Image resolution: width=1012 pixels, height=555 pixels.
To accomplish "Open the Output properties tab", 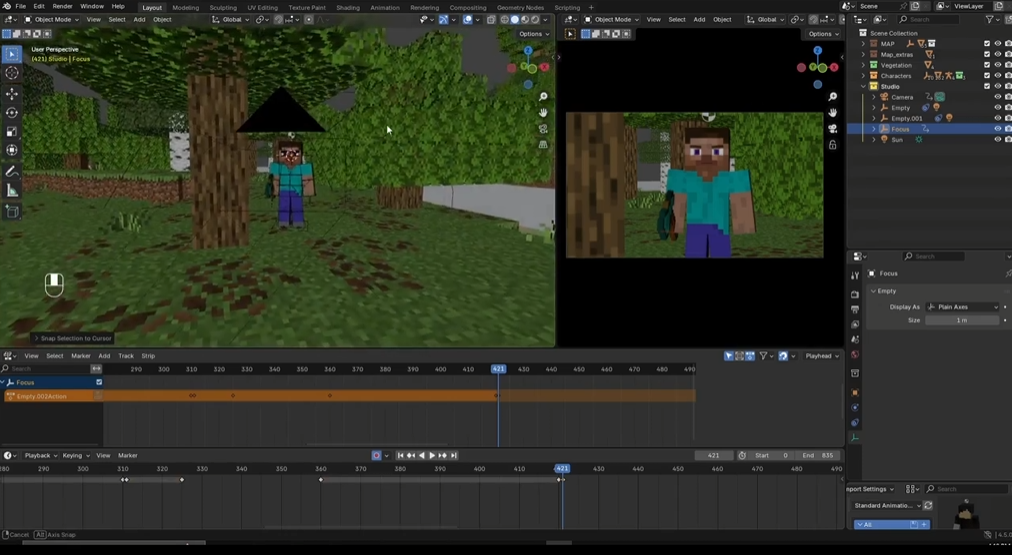I will [x=855, y=309].
